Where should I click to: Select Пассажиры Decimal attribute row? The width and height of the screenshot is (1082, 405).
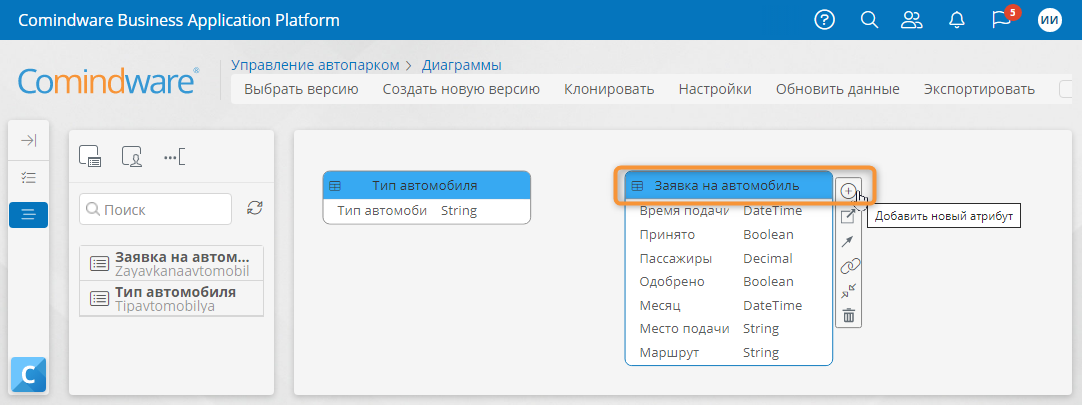point(728,258)
